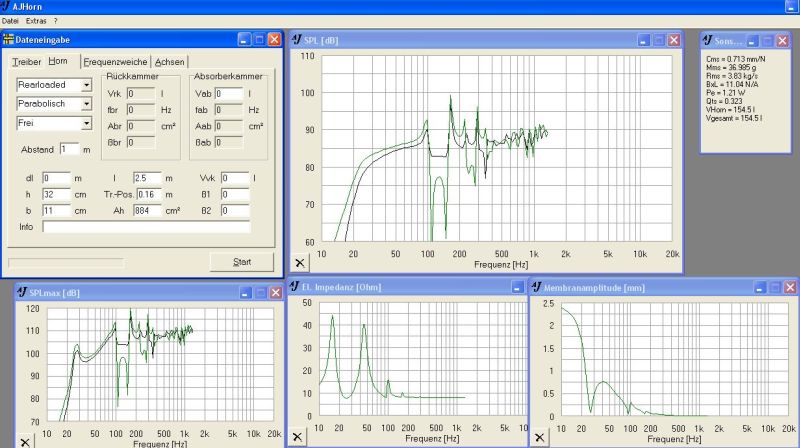Expand the Parabolisch horn shape dropdown
The width and height of the screenshot is (800, 448).
point(86,104)
